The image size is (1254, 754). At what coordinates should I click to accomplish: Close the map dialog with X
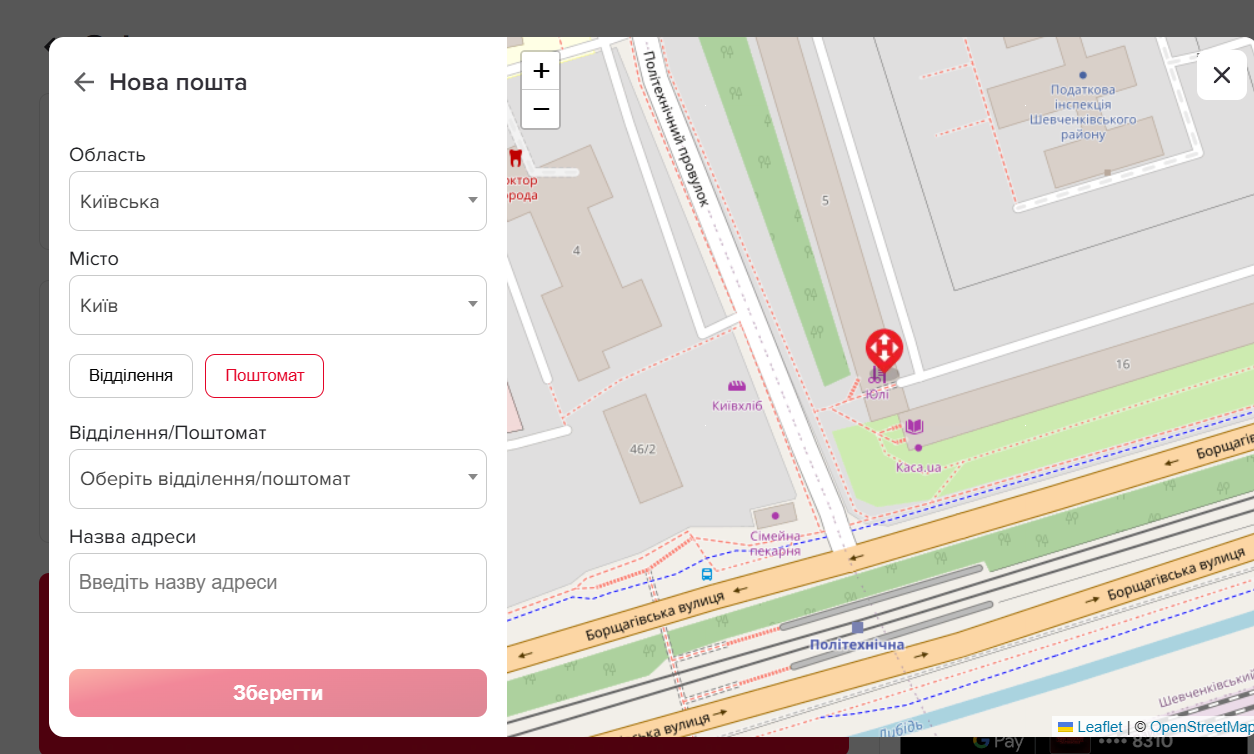click(x=1221, y=75)
